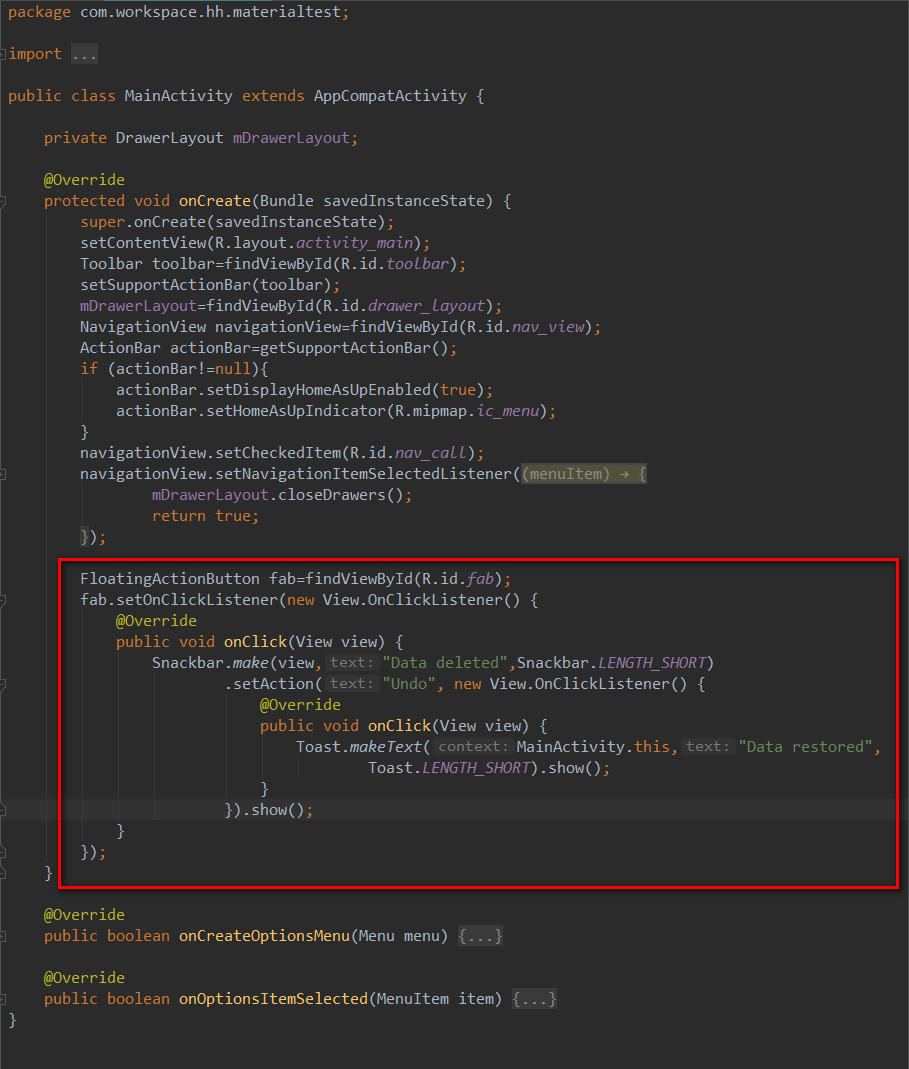Expand the folded onOptionsItemSelected '{...}' body
This screenshot has height=1069, width=909.
(x=535, y=999)
